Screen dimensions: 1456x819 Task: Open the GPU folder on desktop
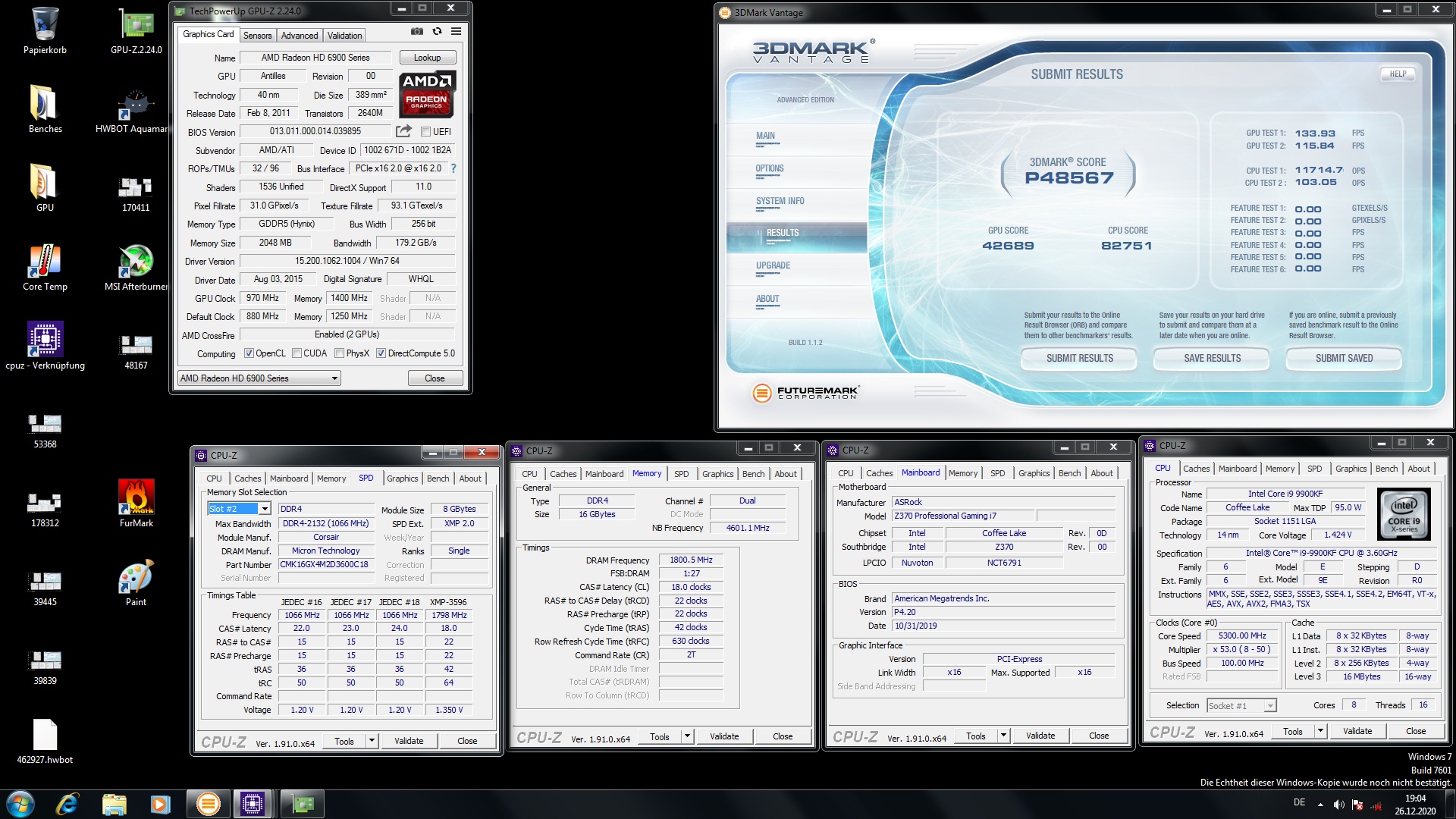tap(45, 188)
